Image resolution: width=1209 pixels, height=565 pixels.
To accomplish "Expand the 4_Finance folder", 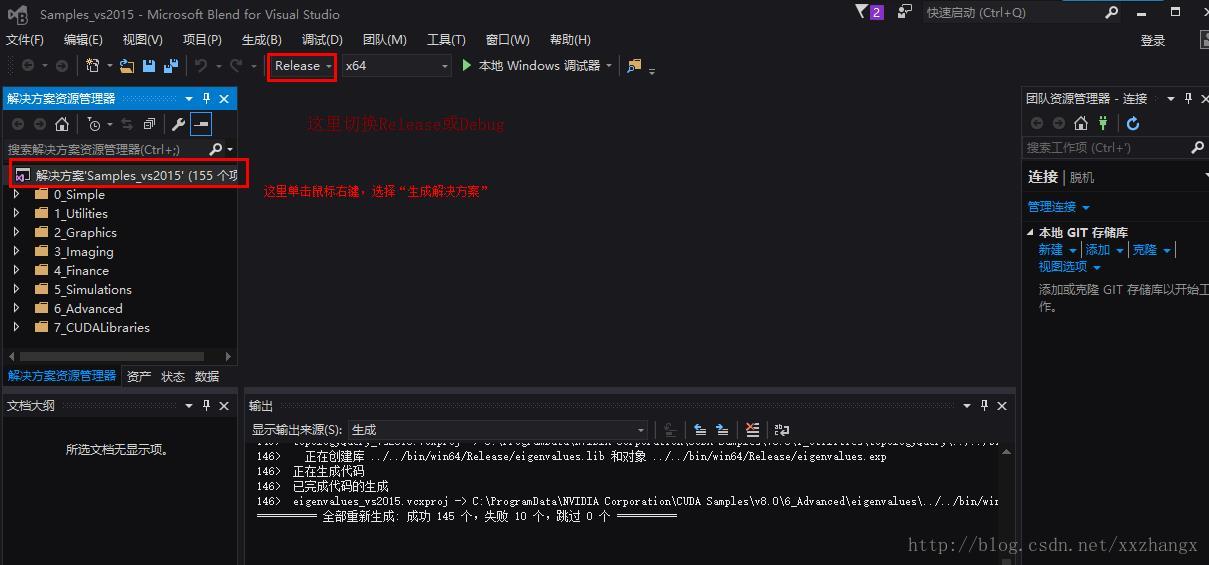I will (16, 270).
